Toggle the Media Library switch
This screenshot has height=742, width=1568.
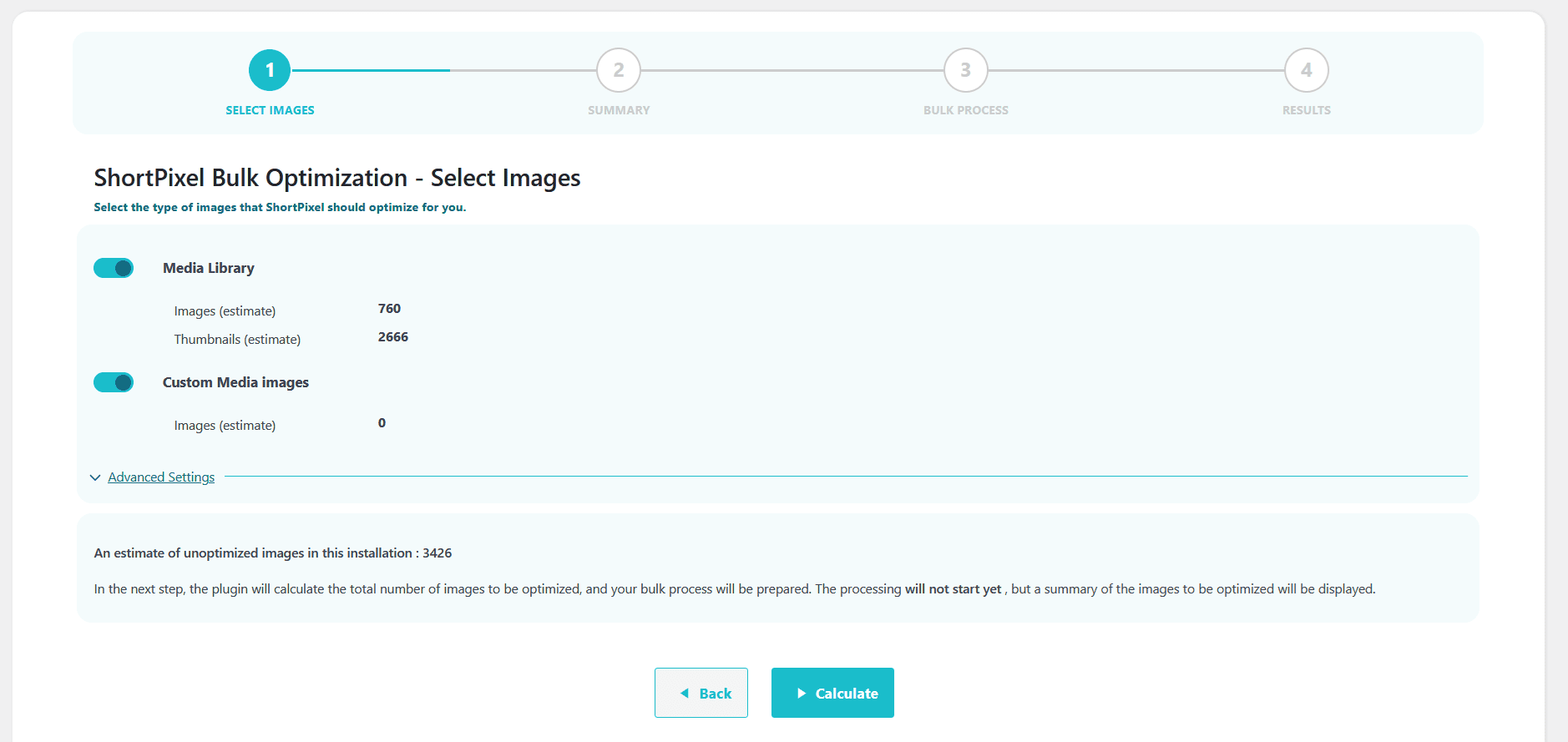click(x=114, y=268)
